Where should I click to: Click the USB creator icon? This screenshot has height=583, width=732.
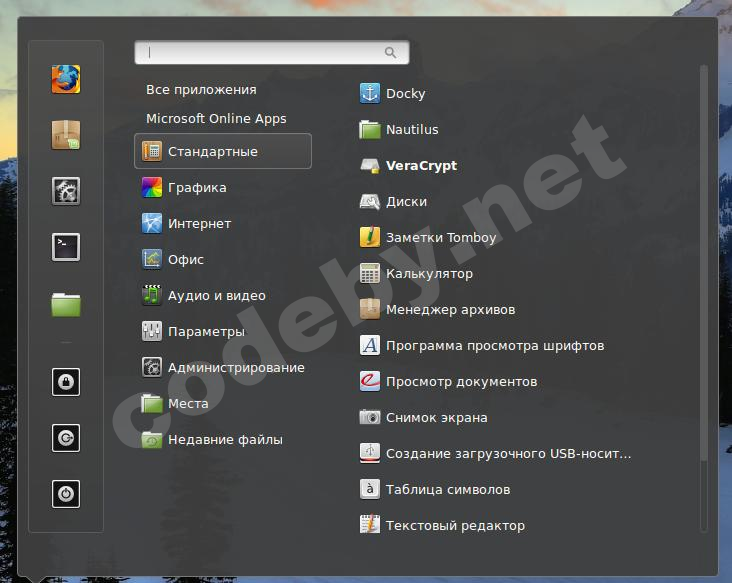pos(370,453)
